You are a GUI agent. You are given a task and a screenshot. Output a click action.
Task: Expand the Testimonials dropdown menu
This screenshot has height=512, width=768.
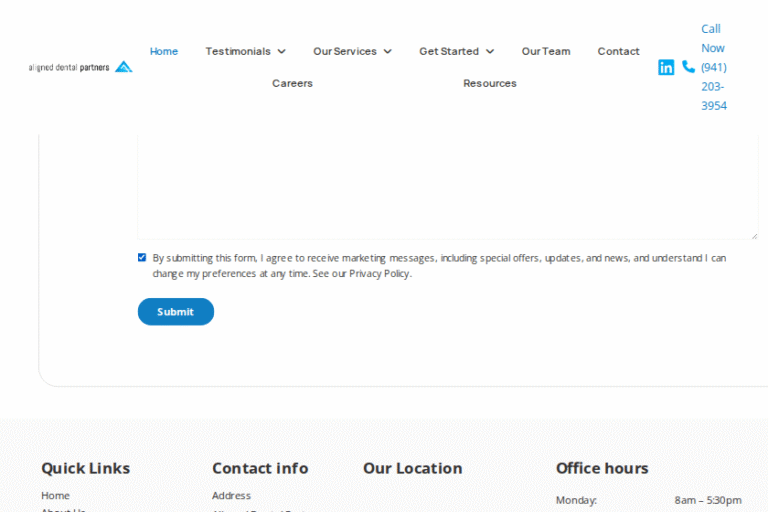pyautogui.click(x=245, y=51)
